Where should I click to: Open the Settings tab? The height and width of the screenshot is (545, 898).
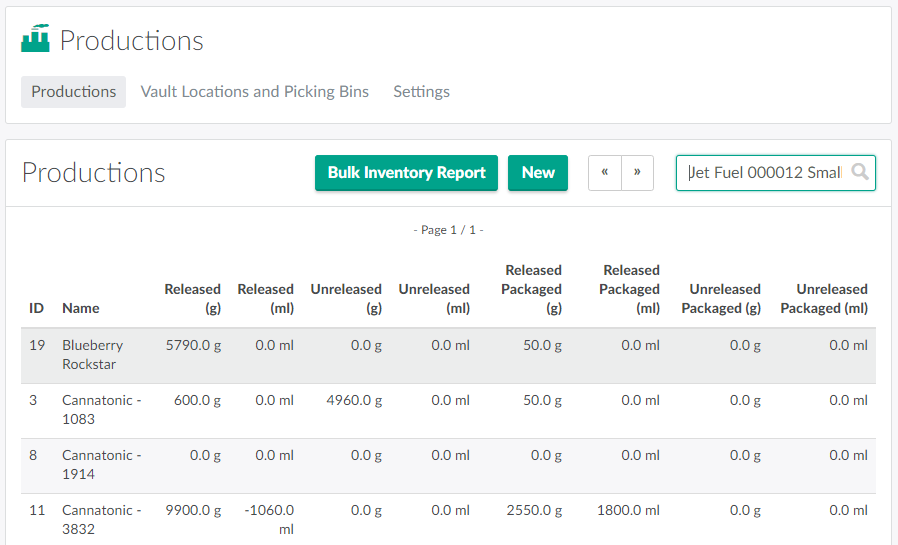[421, 91]
